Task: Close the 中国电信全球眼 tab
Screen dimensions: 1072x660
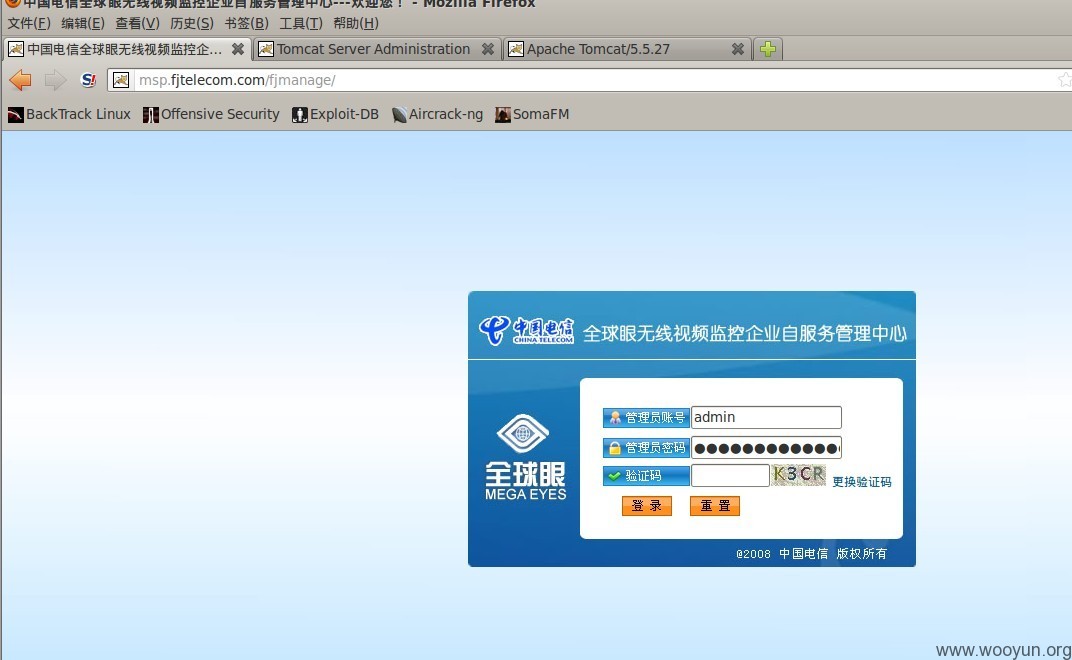Action: click(238, 49)
